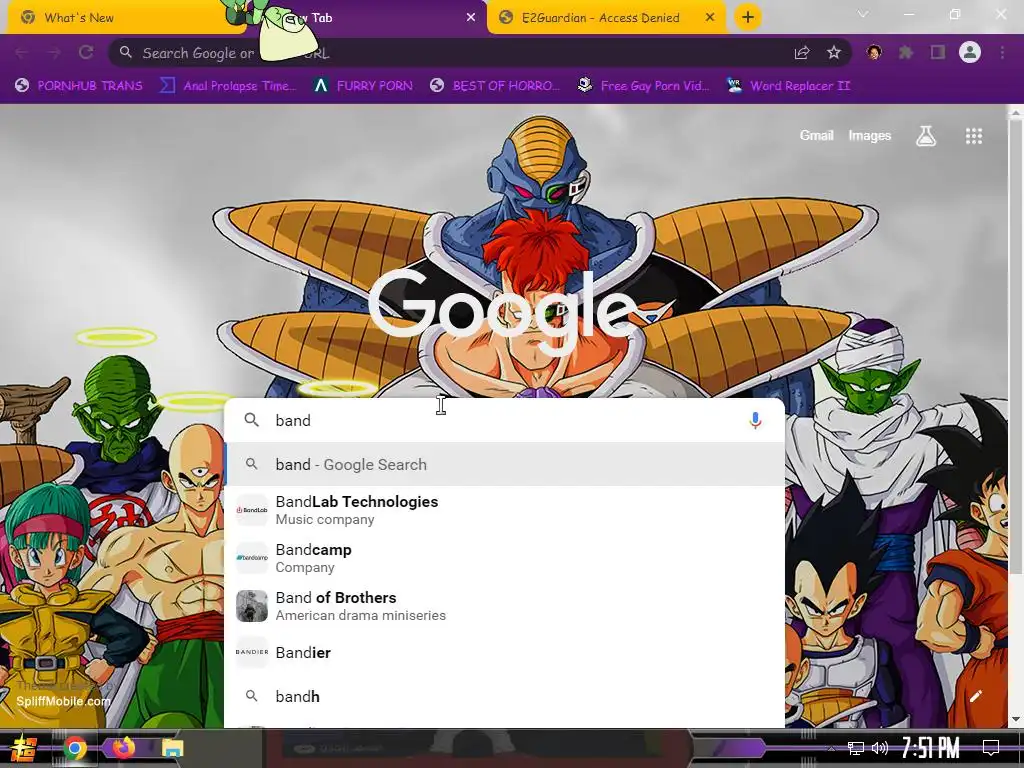Select the band - Google Search suggestion
Screen dimensions: 1024x768
pyautogui.click(x=504, y=464)
